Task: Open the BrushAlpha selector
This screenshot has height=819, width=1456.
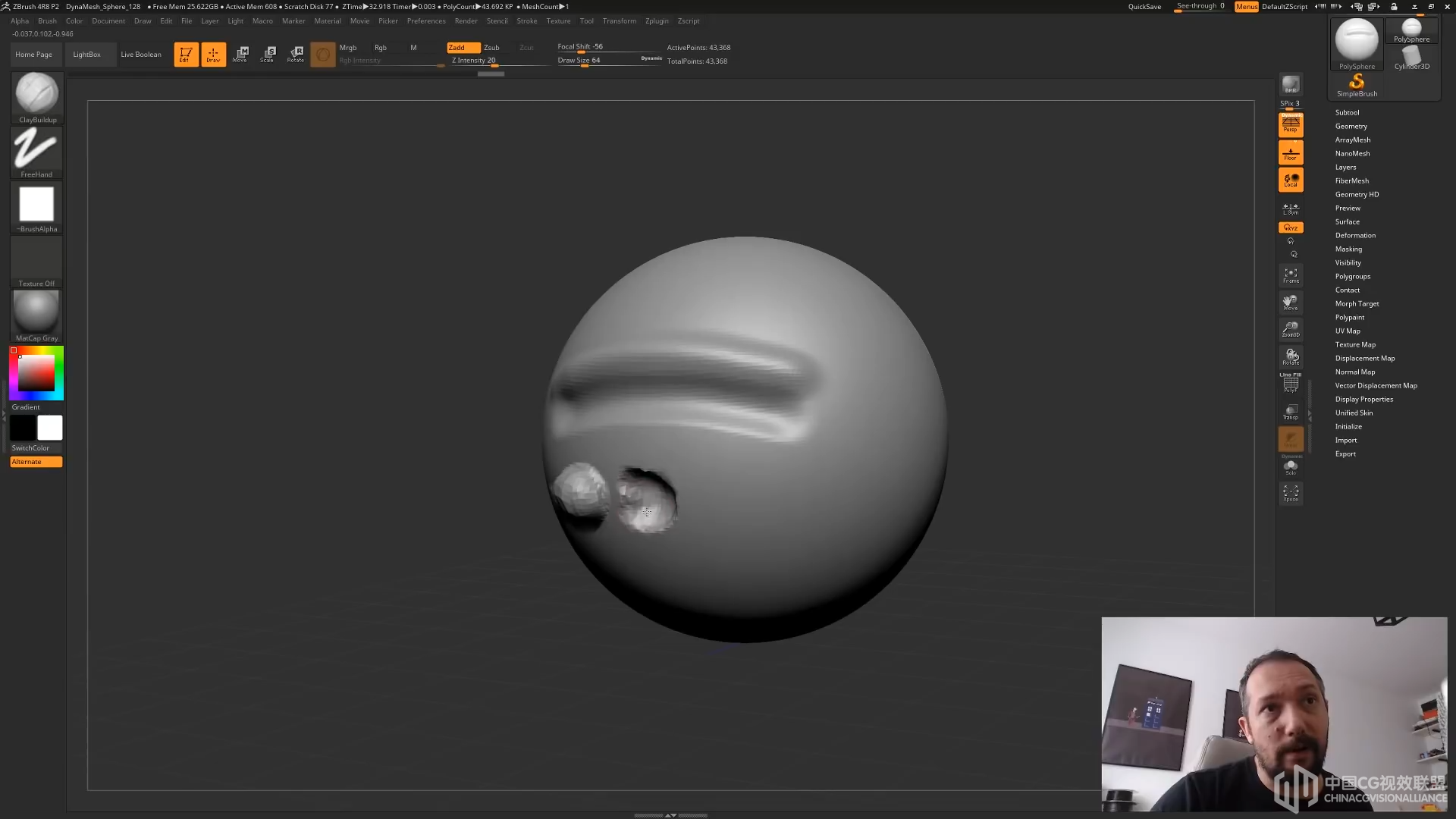Action: [36, 207]
